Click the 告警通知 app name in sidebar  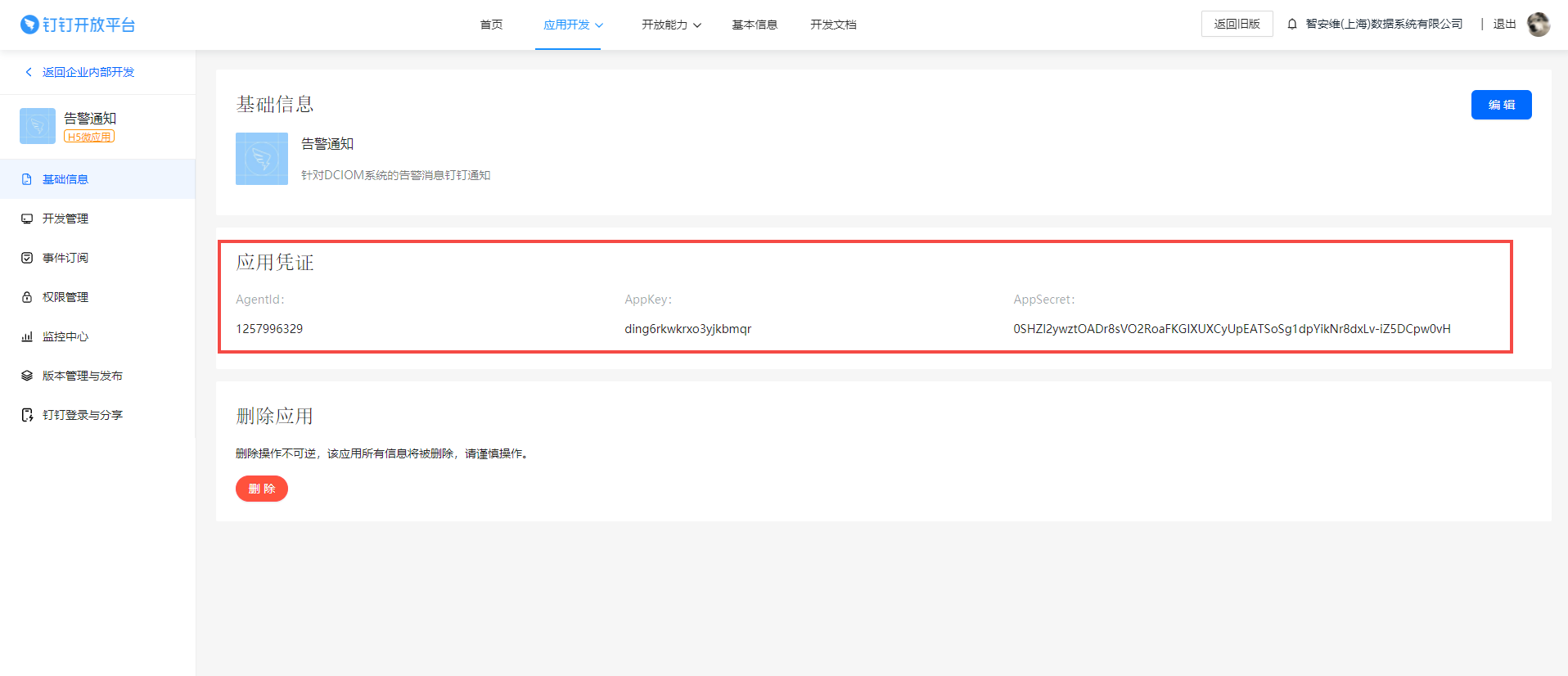click(90, 119)
